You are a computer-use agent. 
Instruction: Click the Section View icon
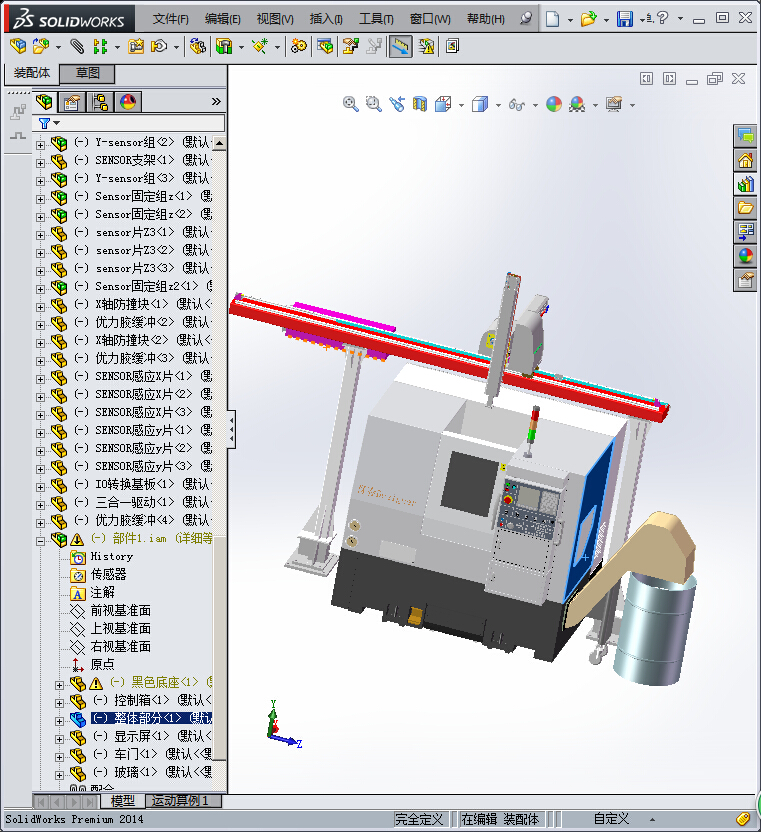click(420, 104)
